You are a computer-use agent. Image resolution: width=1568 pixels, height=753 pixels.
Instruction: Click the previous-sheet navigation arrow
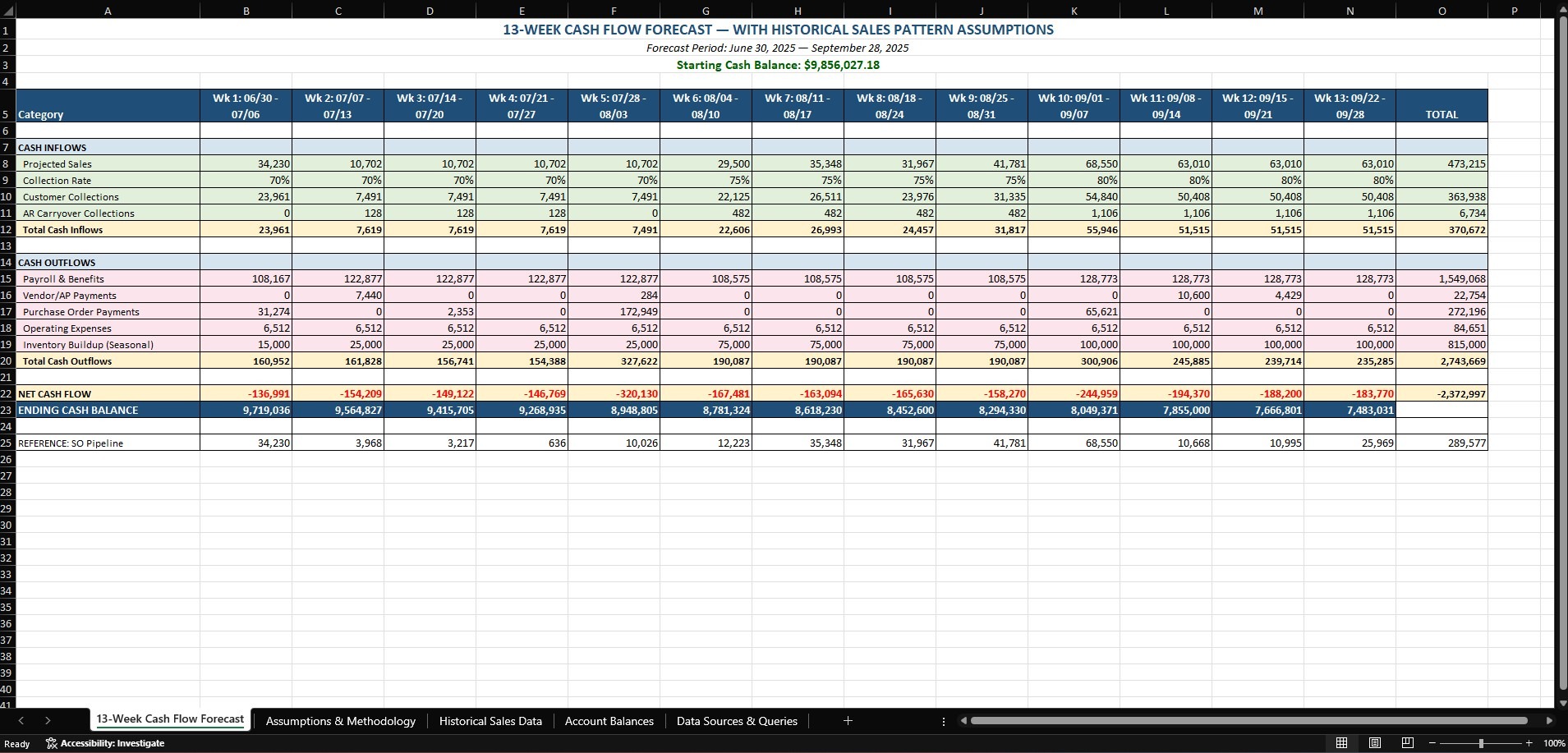(x=21, y=721)
